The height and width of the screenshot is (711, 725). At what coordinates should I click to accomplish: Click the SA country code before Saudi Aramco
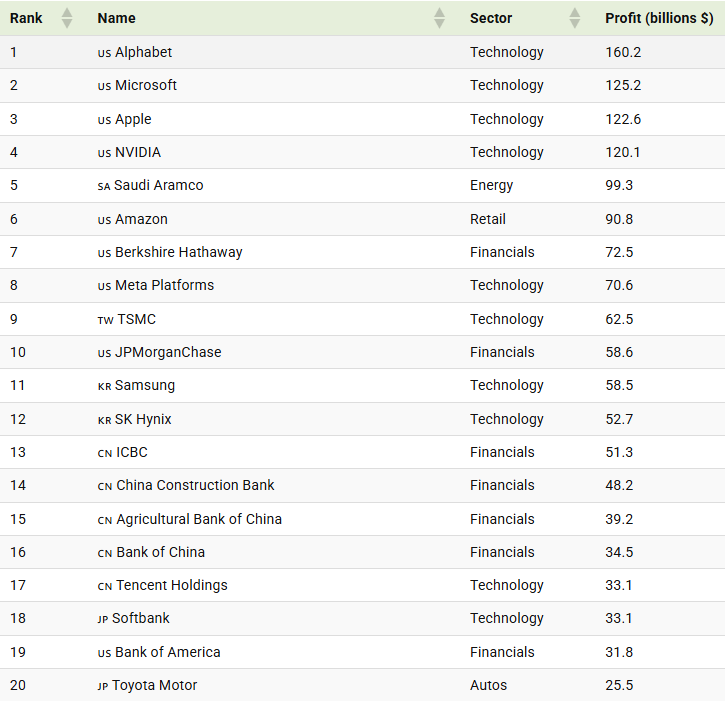[x=104, y=187]
